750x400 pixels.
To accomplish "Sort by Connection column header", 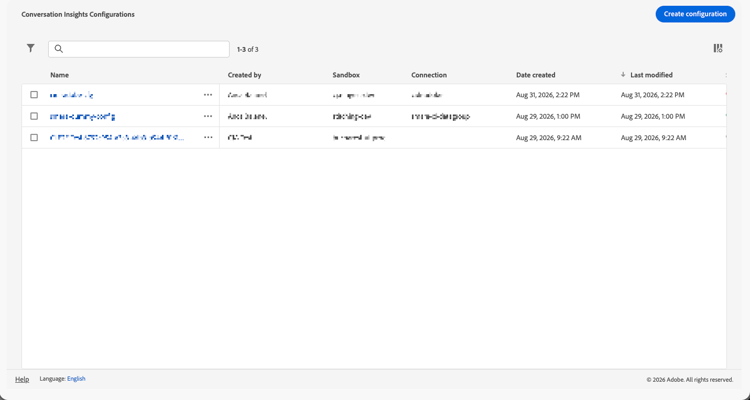I will 429,75.
